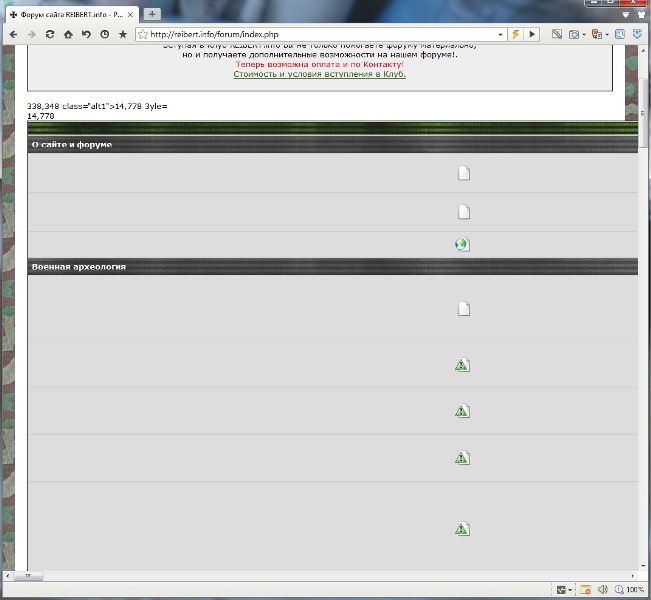Click the horizontal scrollbar thumb
This screenshot has height=600, width=651.
point(28,576)
